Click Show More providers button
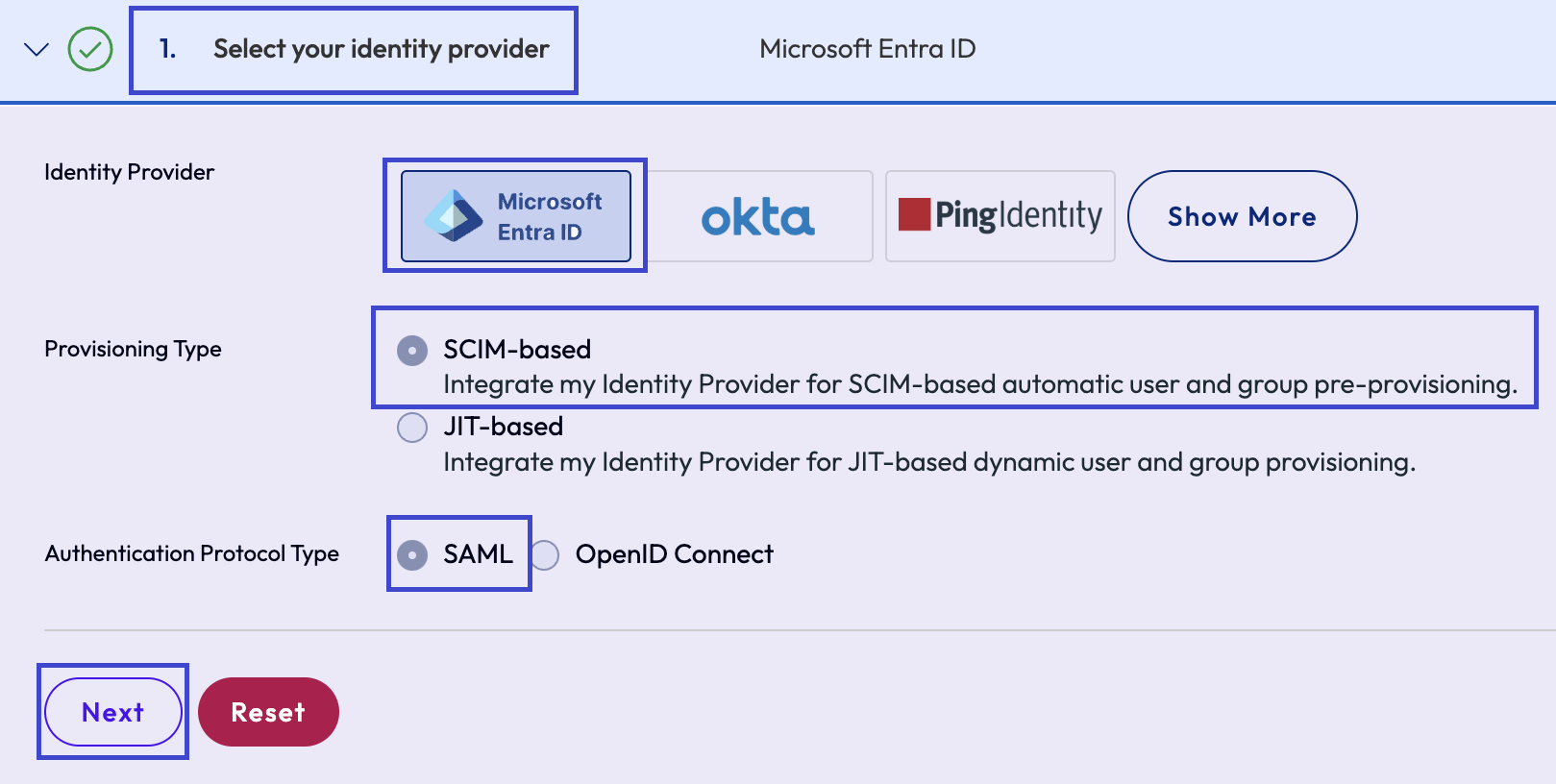The image size is (1556, 784). point(1242,216)
